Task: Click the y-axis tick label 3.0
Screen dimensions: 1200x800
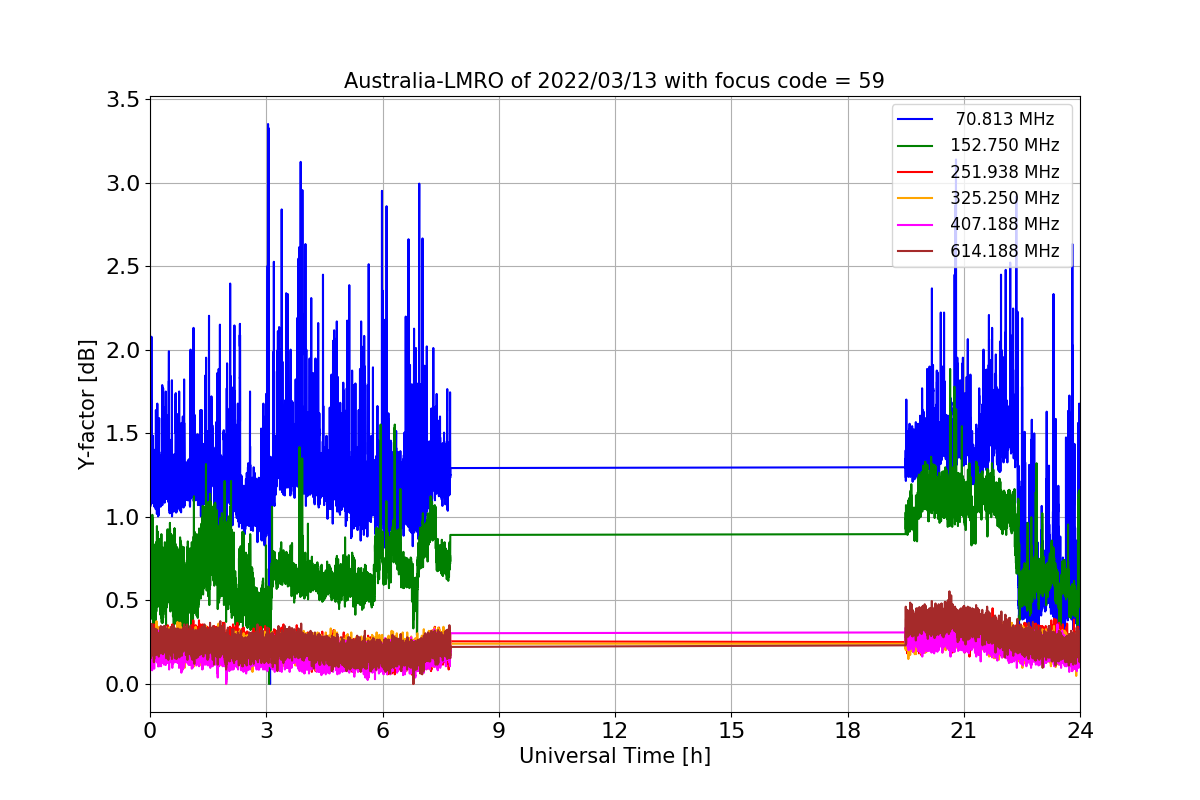Action: pyautogui.click(x=123, y=184)
